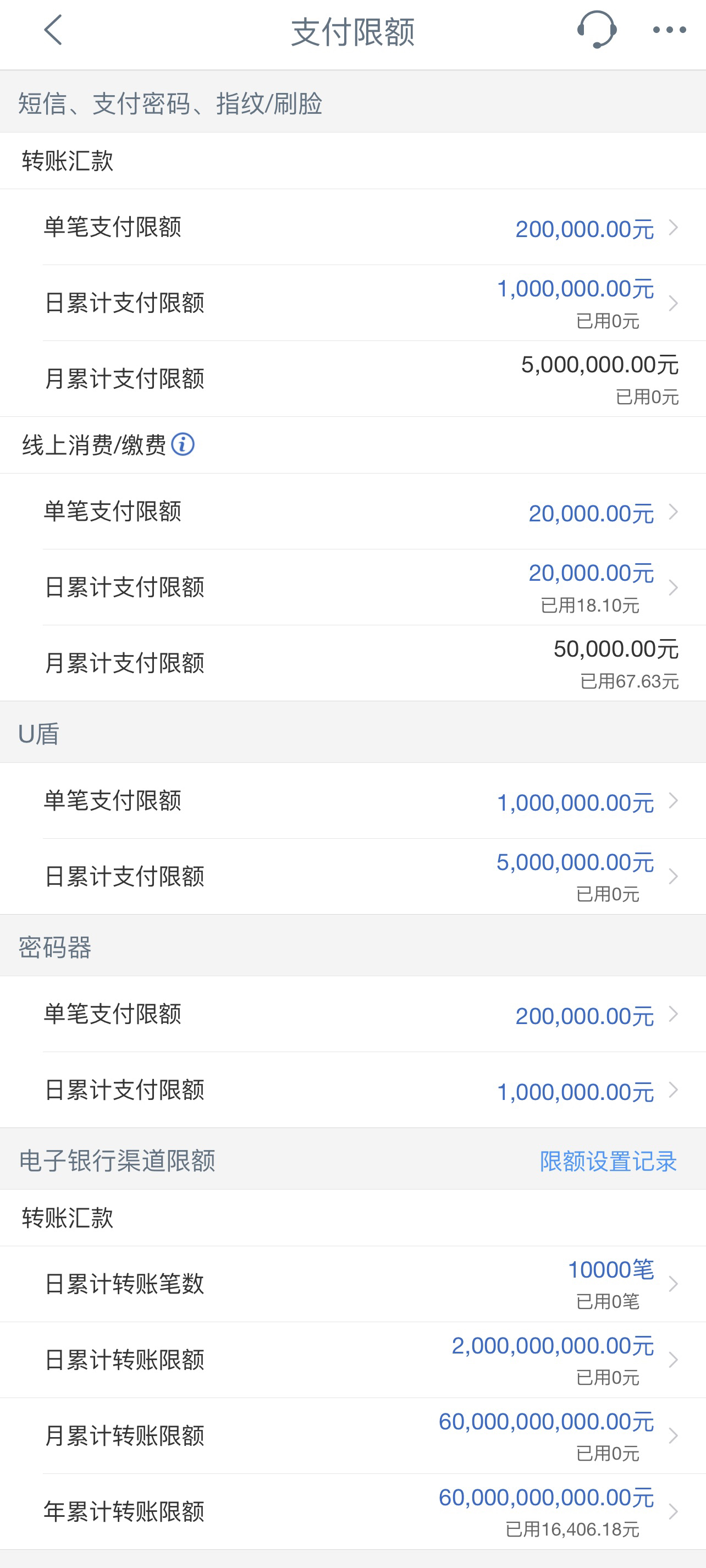Open U盾 单笔支付限额 1,000,000.00元 chevron
The height and width of the screenshot is (1568, 706).
point(673,800)
